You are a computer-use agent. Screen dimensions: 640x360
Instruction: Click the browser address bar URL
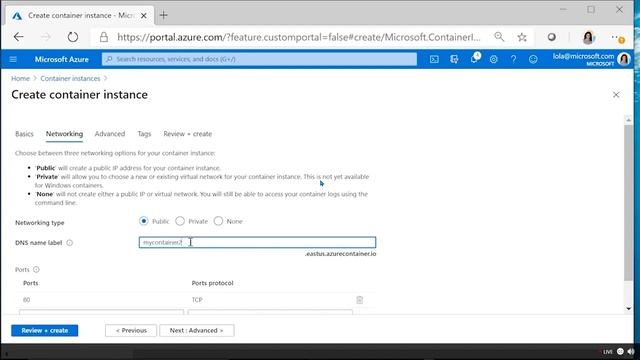299,37
